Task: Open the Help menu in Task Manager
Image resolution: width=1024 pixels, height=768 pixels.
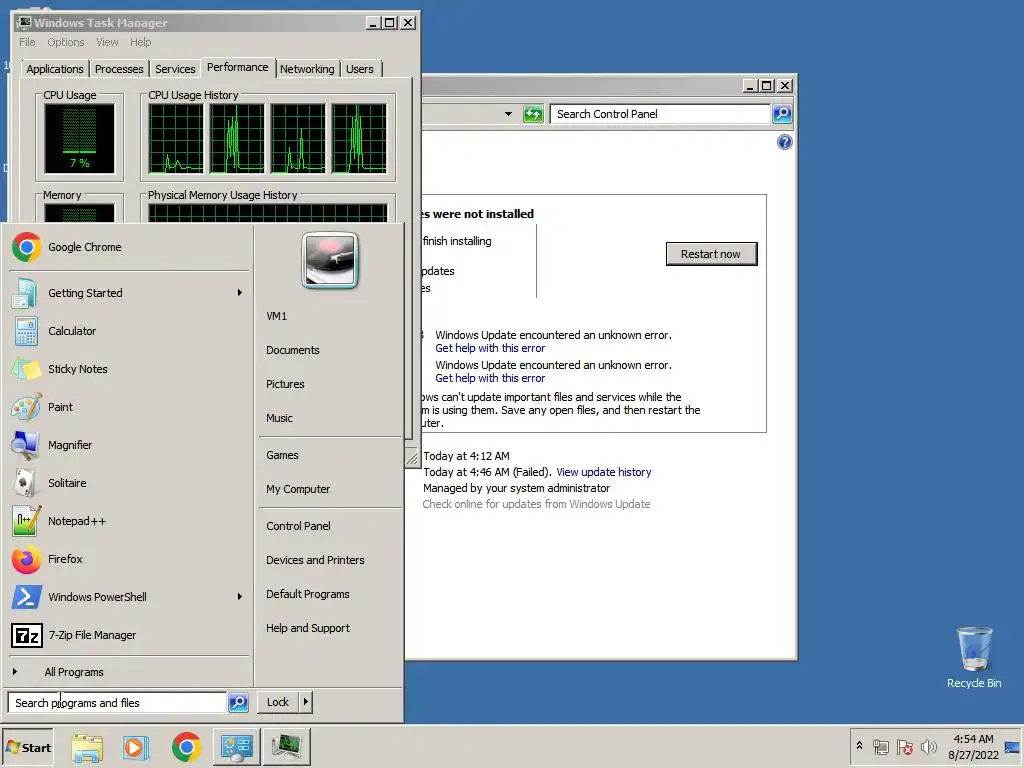Action: coord(140,42)
